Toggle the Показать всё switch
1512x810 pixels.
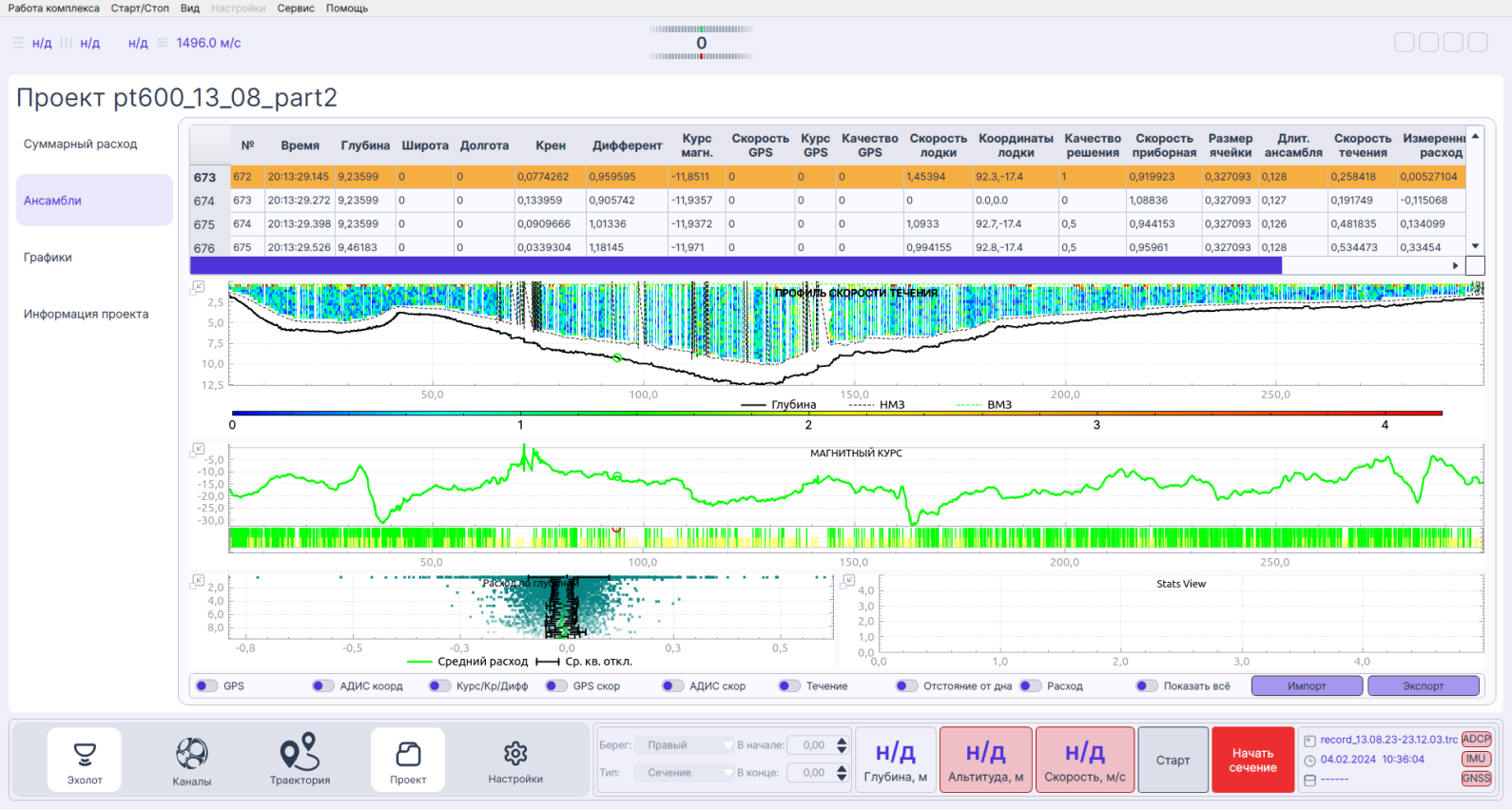click(1147, 685)
